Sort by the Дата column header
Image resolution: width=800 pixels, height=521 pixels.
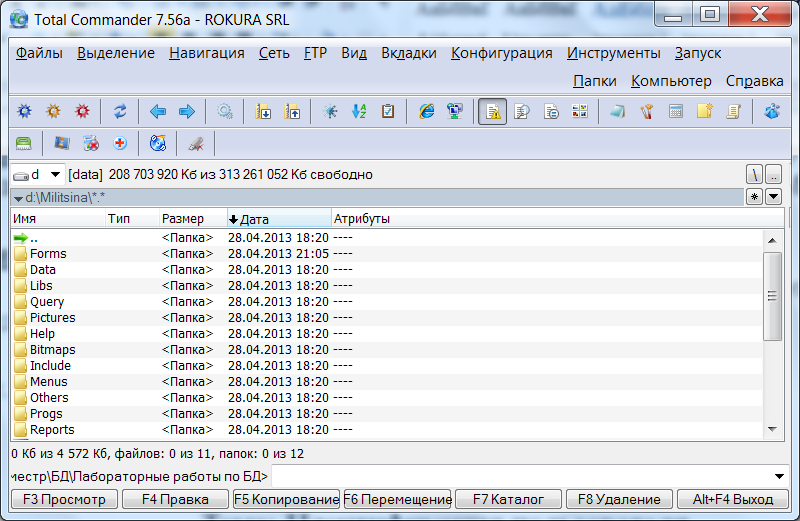tap(279, 219)
